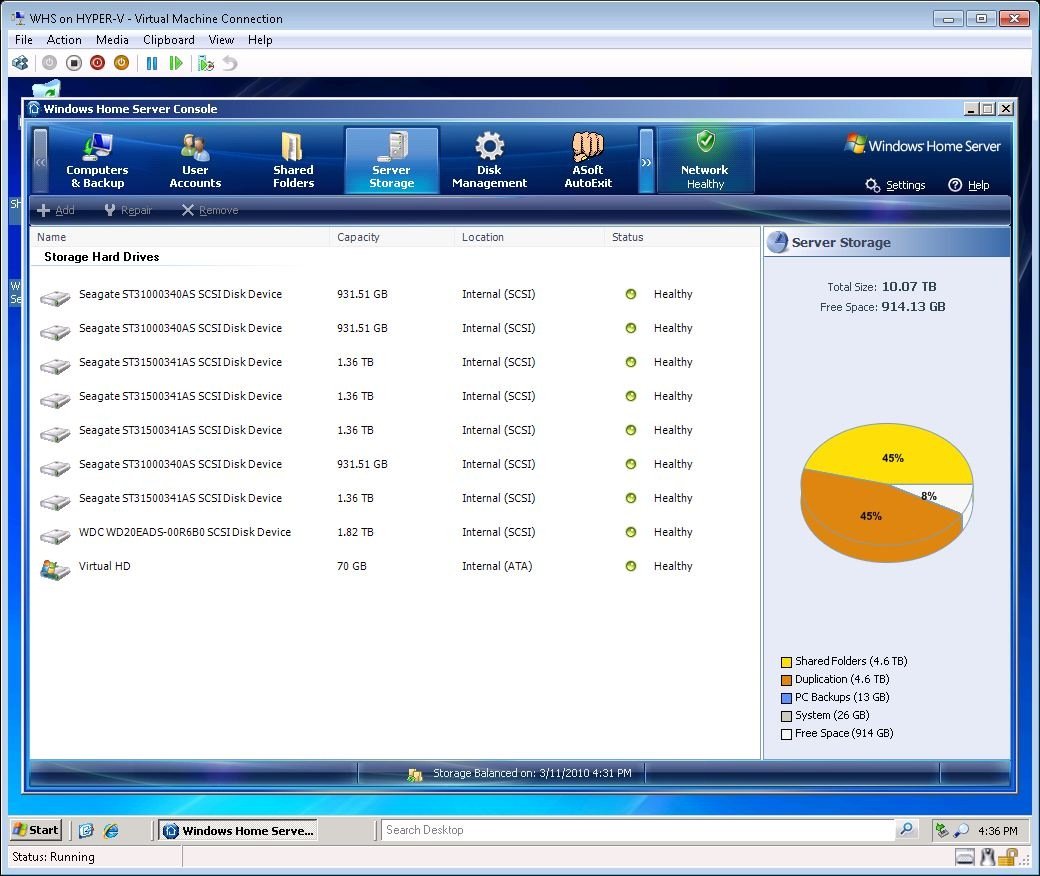
Task: Open the ASoft AutoExit tab
Action: pos(588,161)
